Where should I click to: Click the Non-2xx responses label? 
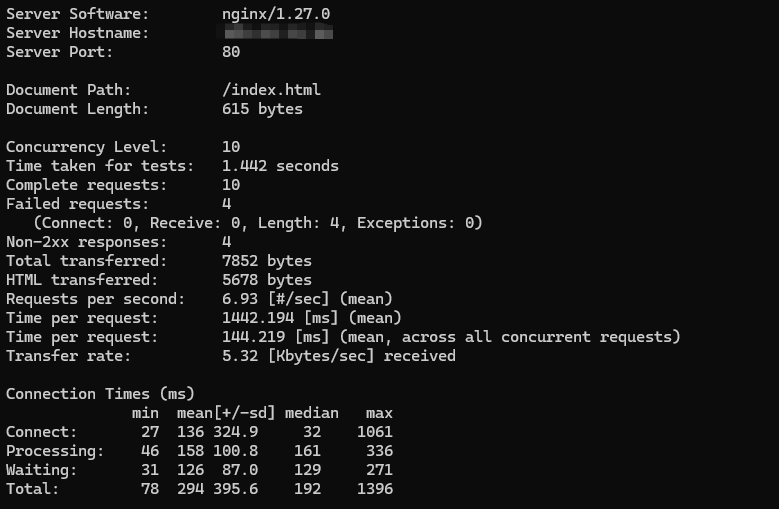point(86,242)
